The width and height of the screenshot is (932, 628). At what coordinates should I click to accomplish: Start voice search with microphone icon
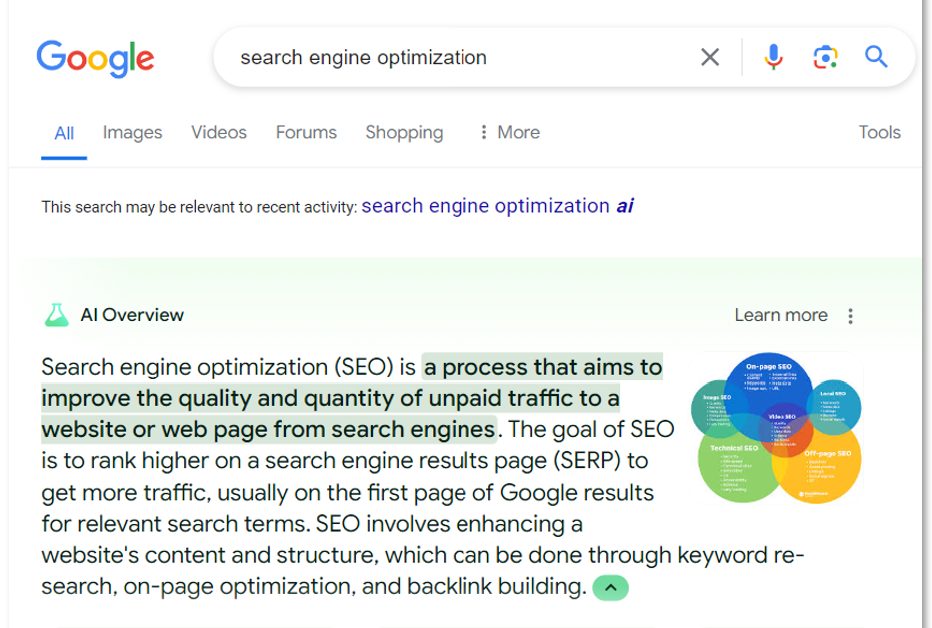tap(773, 57)
